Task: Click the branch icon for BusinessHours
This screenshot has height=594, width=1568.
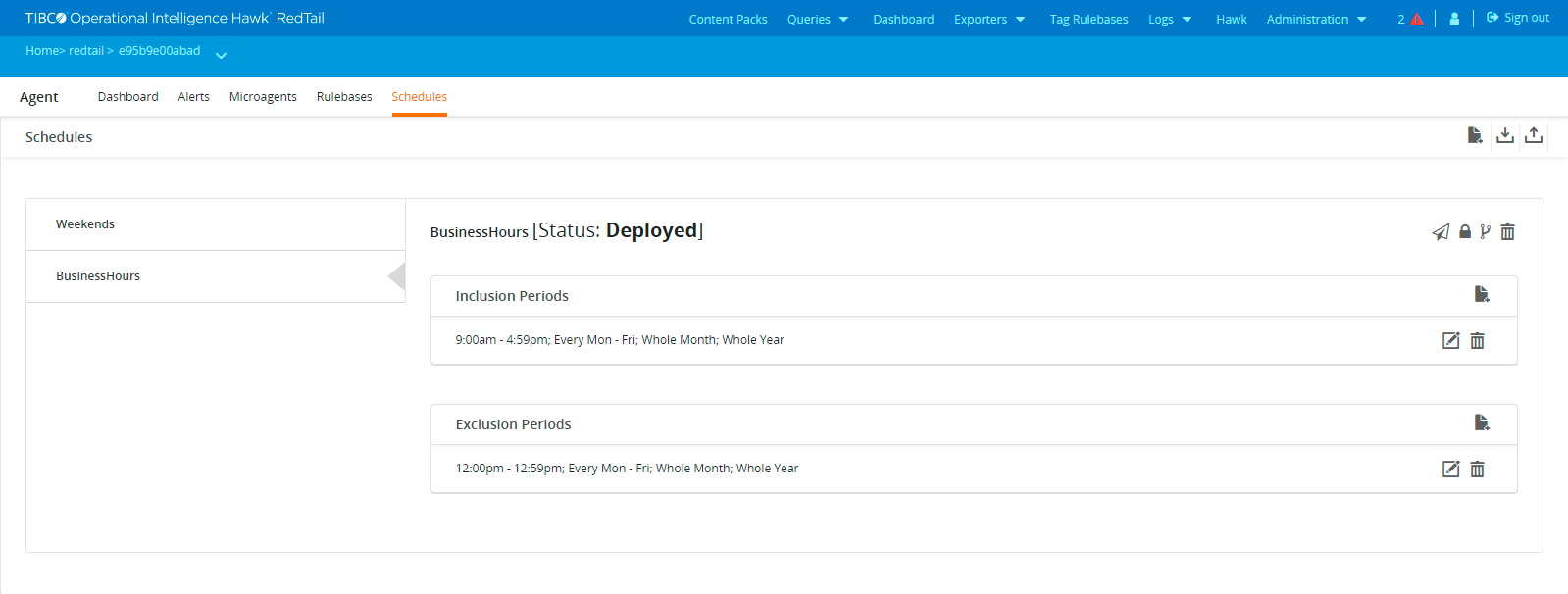Action: (x=1486, y=232)
